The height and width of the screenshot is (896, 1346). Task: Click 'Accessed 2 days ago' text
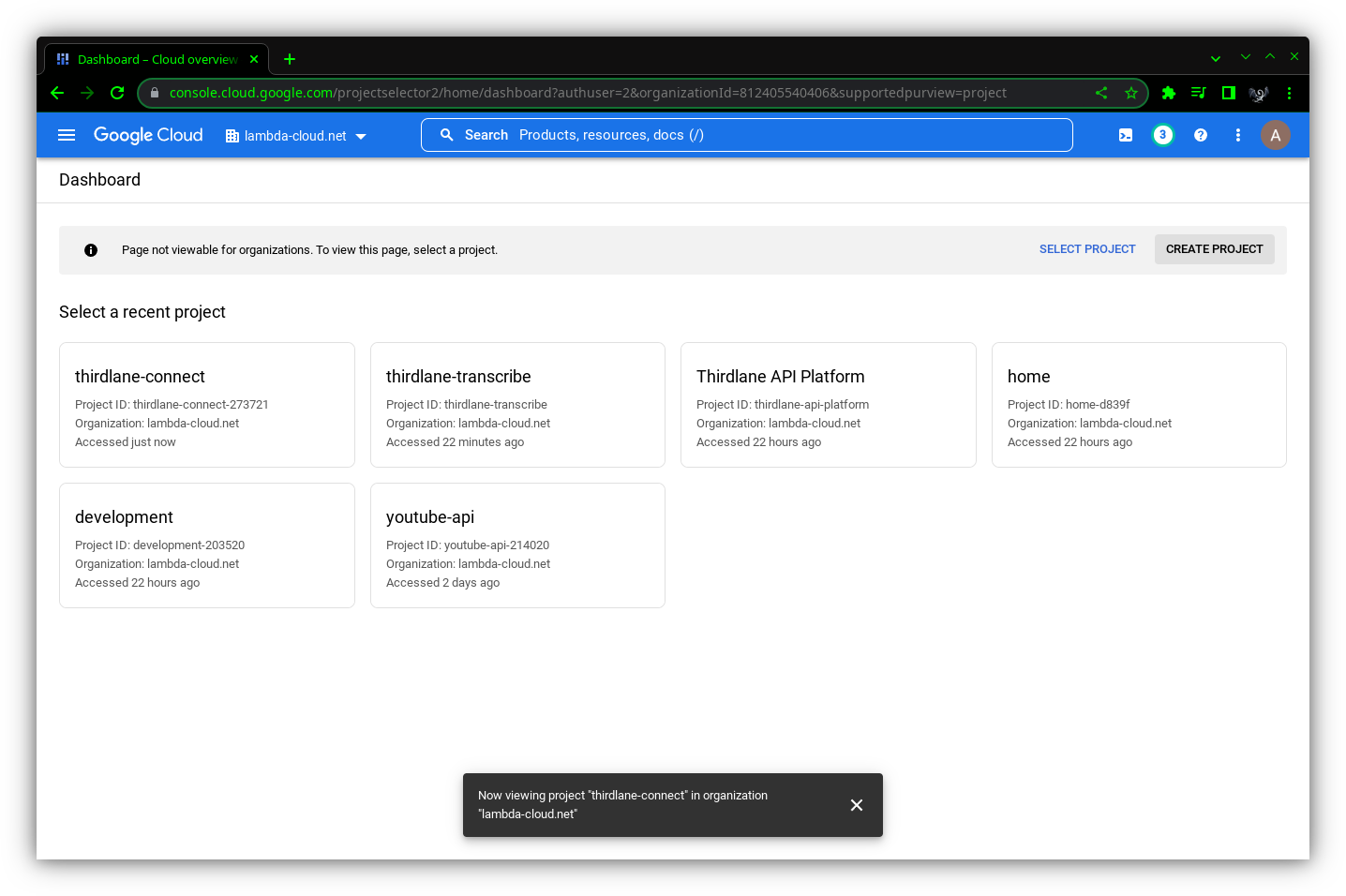pyautogui.click(x=442, y=583)
